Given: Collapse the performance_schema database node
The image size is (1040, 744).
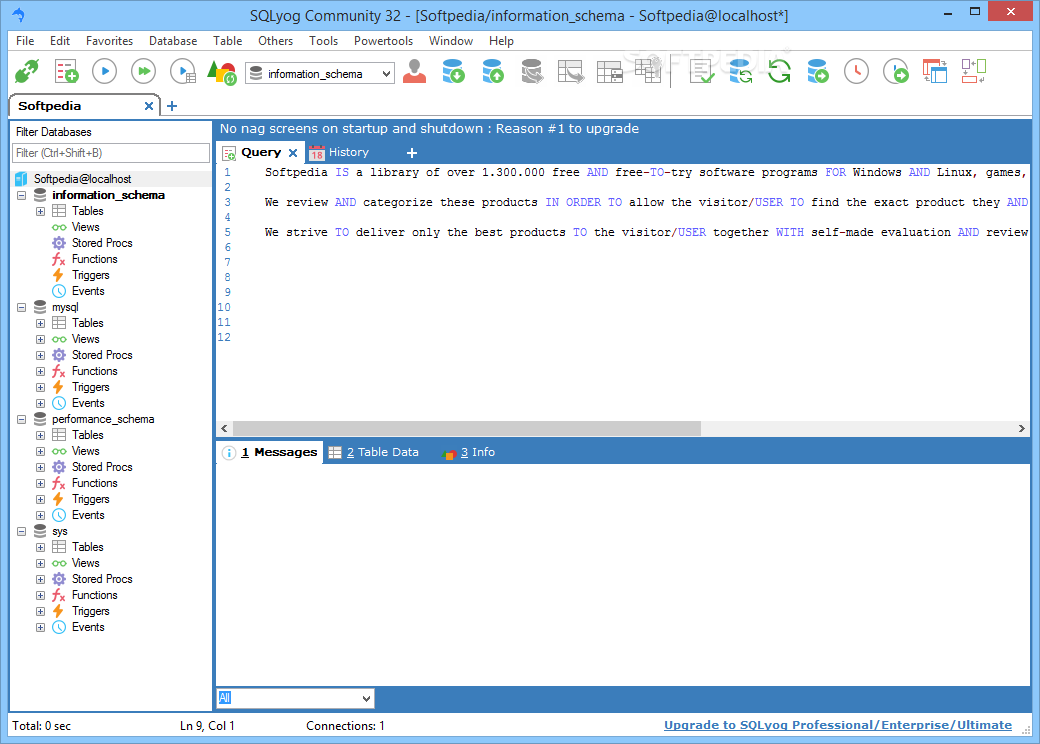Looking at the screenshot, I should [22, 420].
